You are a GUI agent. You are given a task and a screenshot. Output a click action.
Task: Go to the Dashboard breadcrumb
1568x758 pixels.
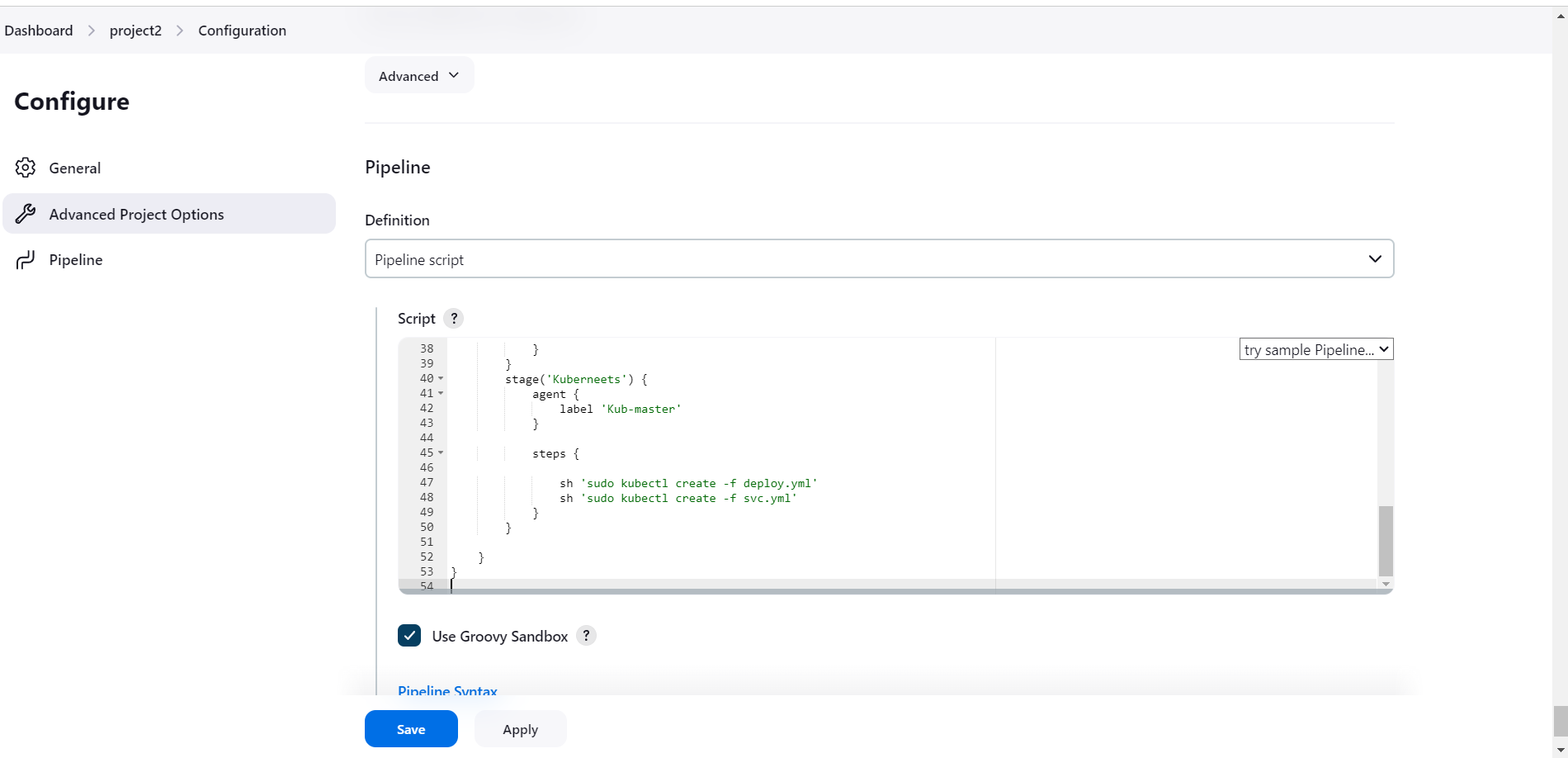tap(39, 31)
